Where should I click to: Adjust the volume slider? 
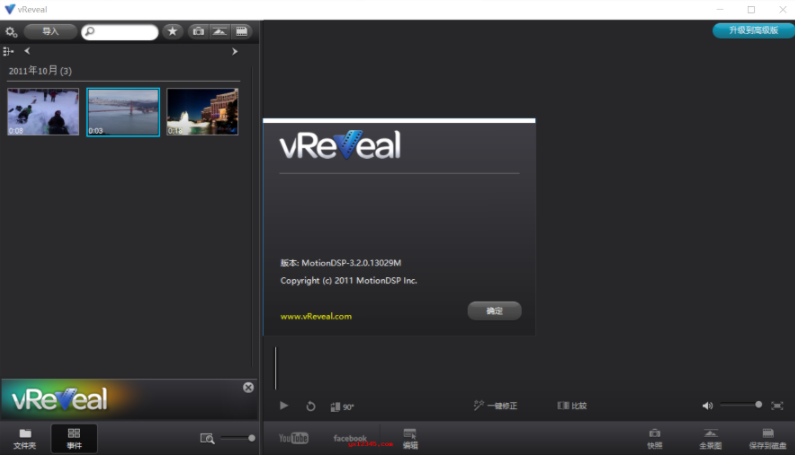tap(741, 405)
